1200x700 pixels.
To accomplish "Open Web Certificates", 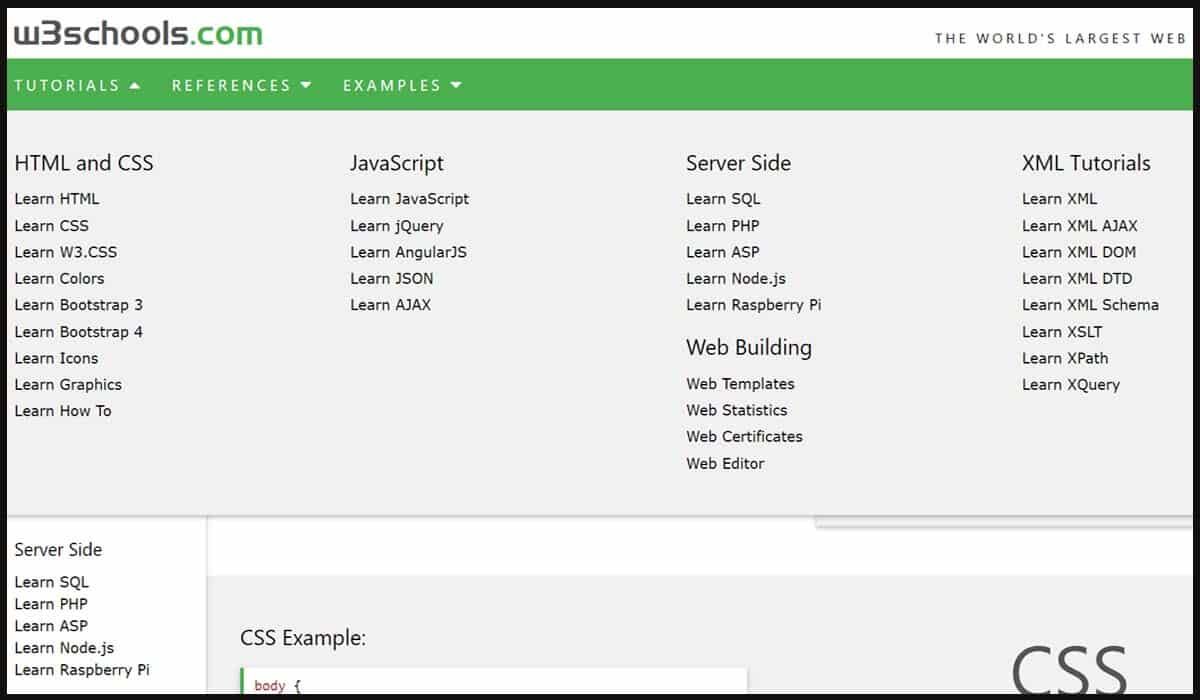I will click(743, 436).
